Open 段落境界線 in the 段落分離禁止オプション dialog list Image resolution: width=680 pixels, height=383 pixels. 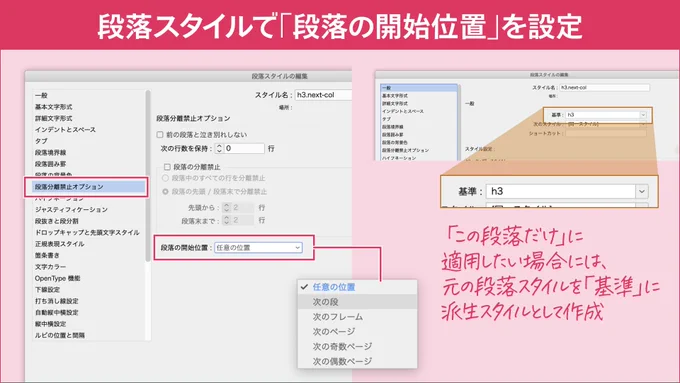51,152
